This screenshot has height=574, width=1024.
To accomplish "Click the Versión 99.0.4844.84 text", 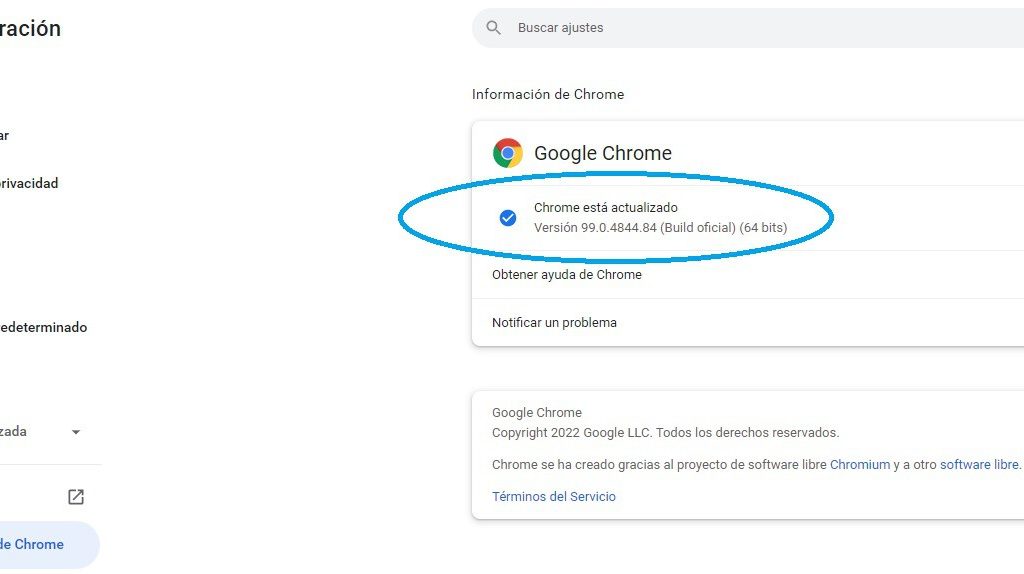I will pos(660,228).
